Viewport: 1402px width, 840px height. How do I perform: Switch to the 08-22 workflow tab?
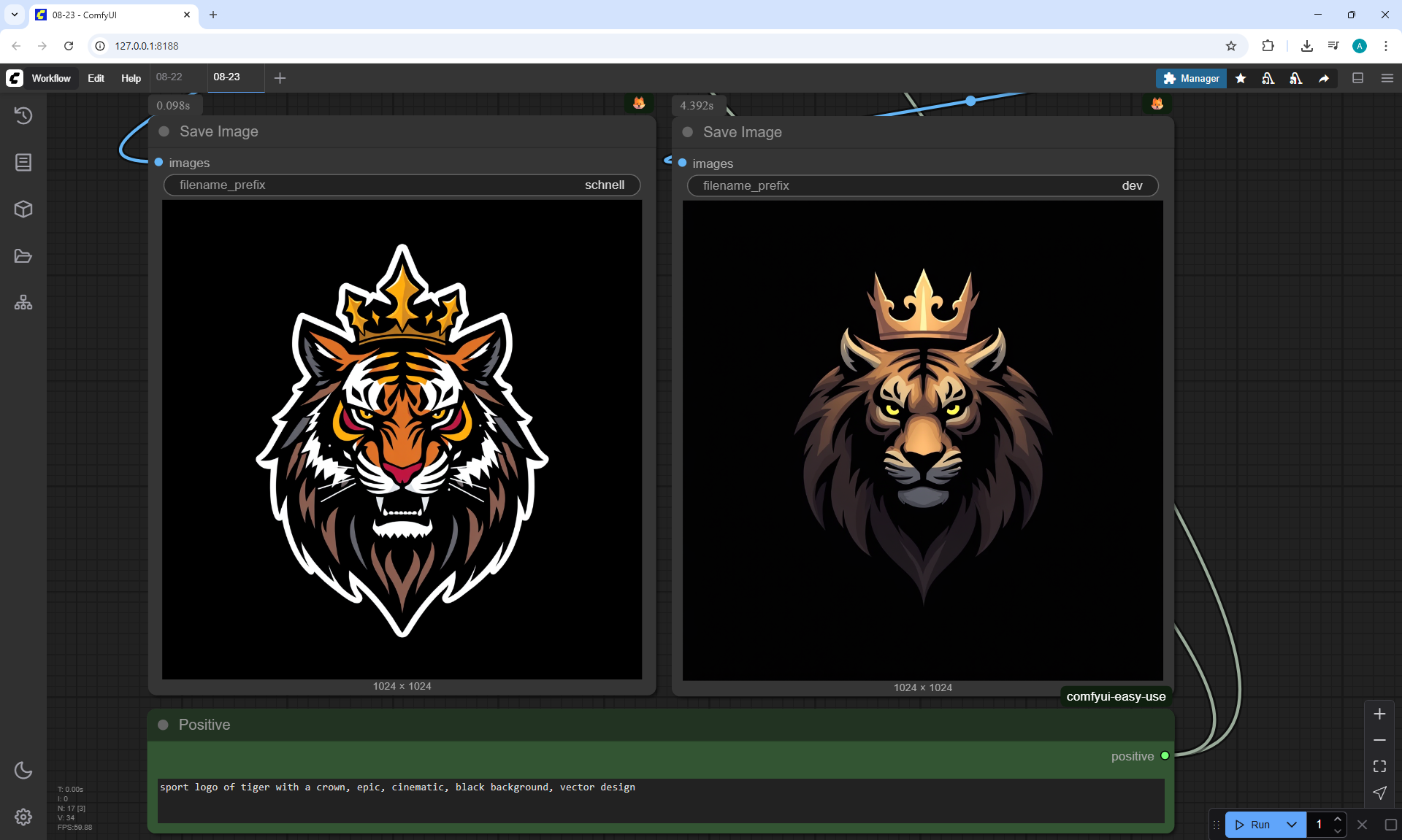169,77
